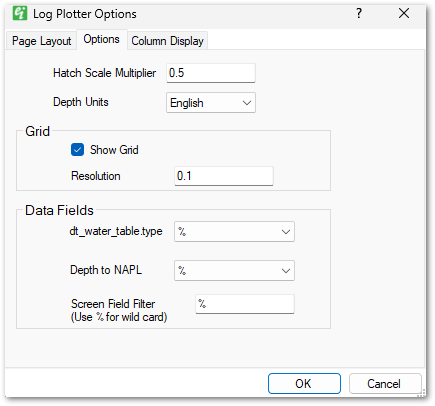Click the Screen Field Filter input box
The image size is (435, 406).
coord(245,304)
